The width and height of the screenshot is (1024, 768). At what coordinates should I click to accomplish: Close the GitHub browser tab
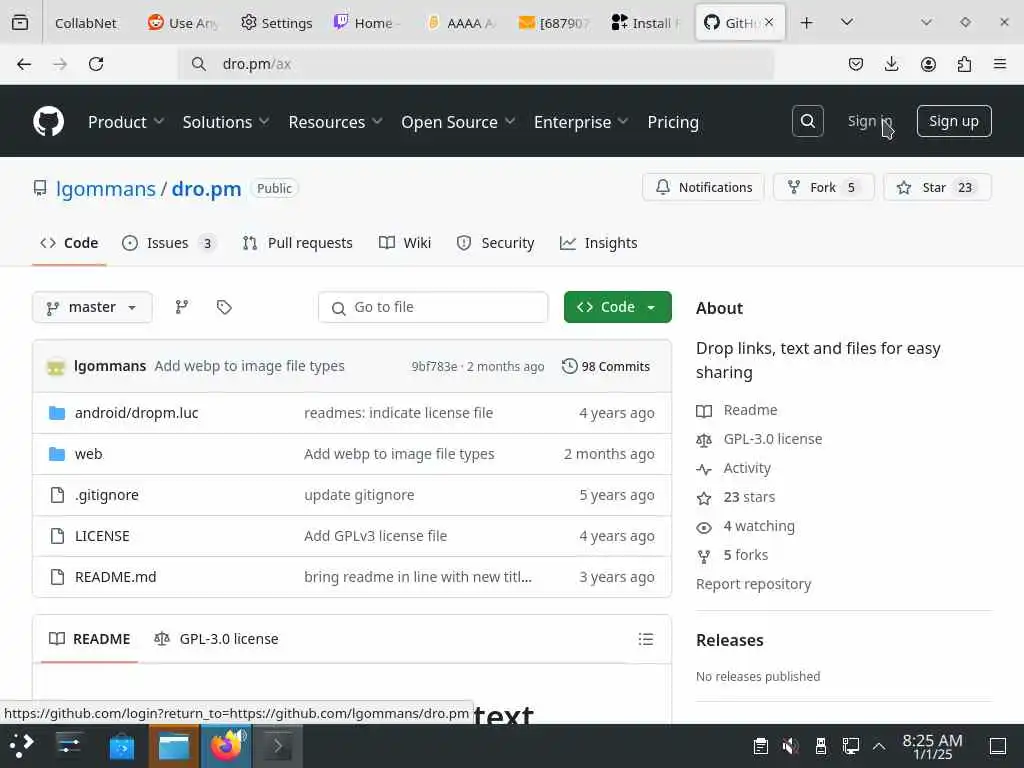pyautogui.click(x=769, y=22)
